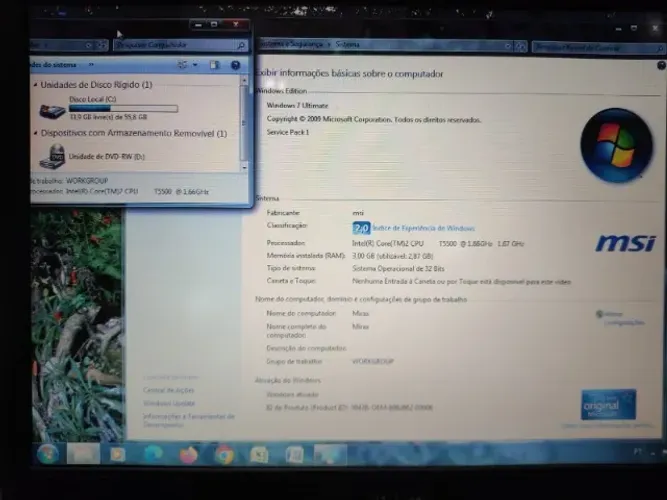Click the Windows 7 Ultimate text
Screen dimensions: 667x500
[297, 106]
